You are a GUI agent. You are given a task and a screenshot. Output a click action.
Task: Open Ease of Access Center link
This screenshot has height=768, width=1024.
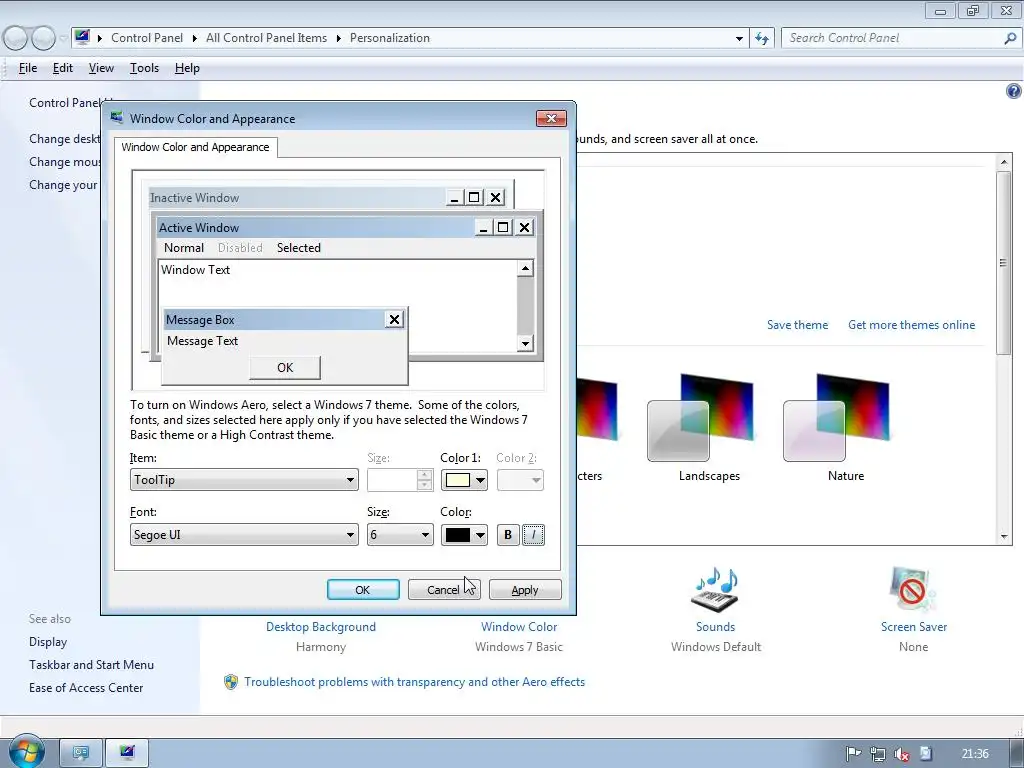pyautogui.click(x=86, y=688)
